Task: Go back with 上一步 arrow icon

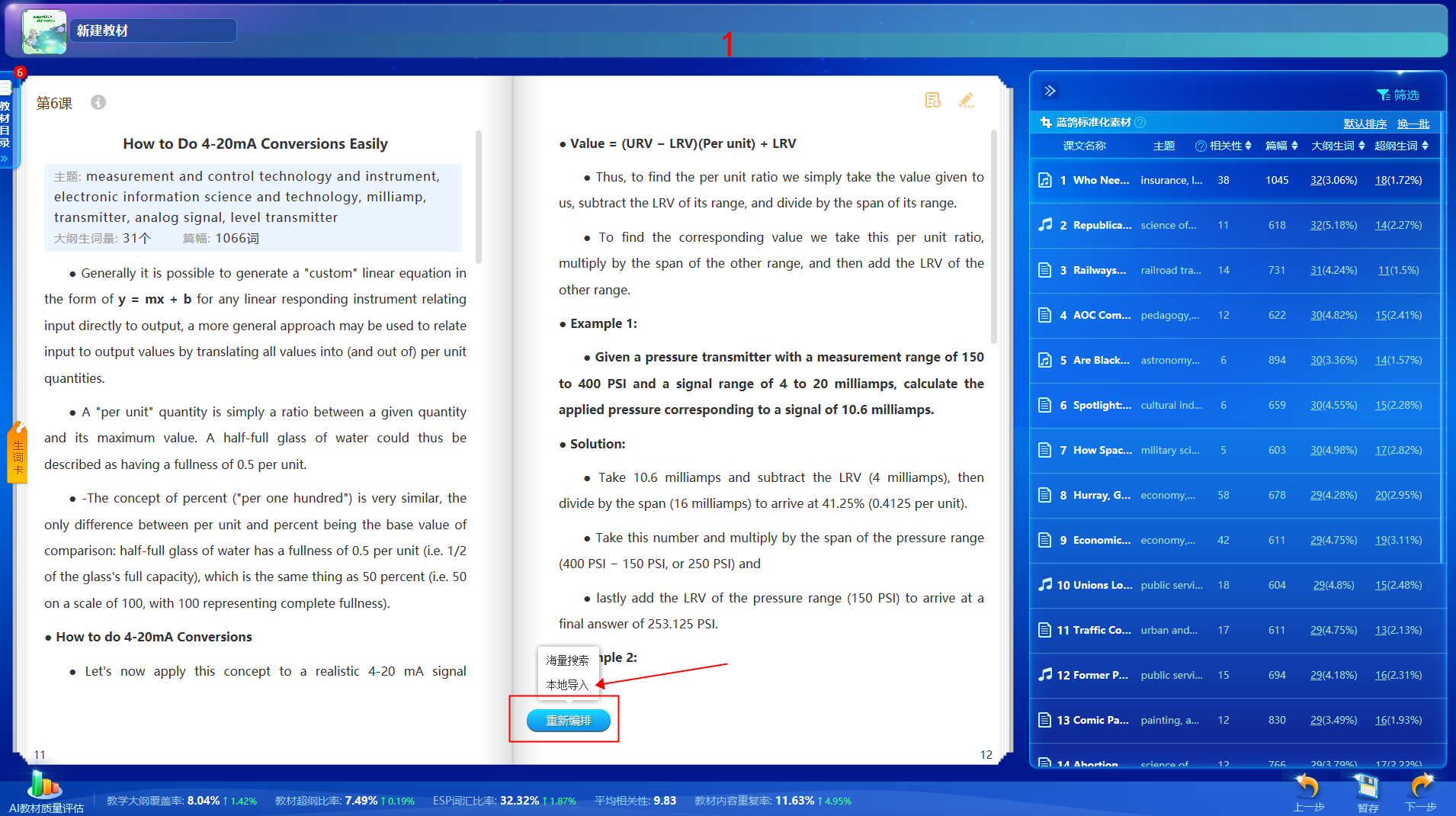Action: tap(1307, 787)
